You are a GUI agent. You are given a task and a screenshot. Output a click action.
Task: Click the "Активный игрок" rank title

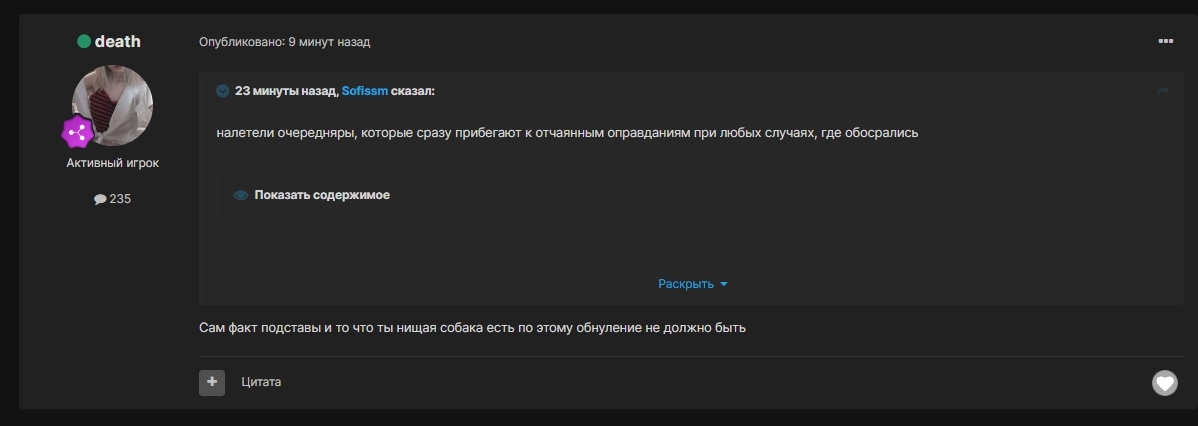(x=113, y=163)
